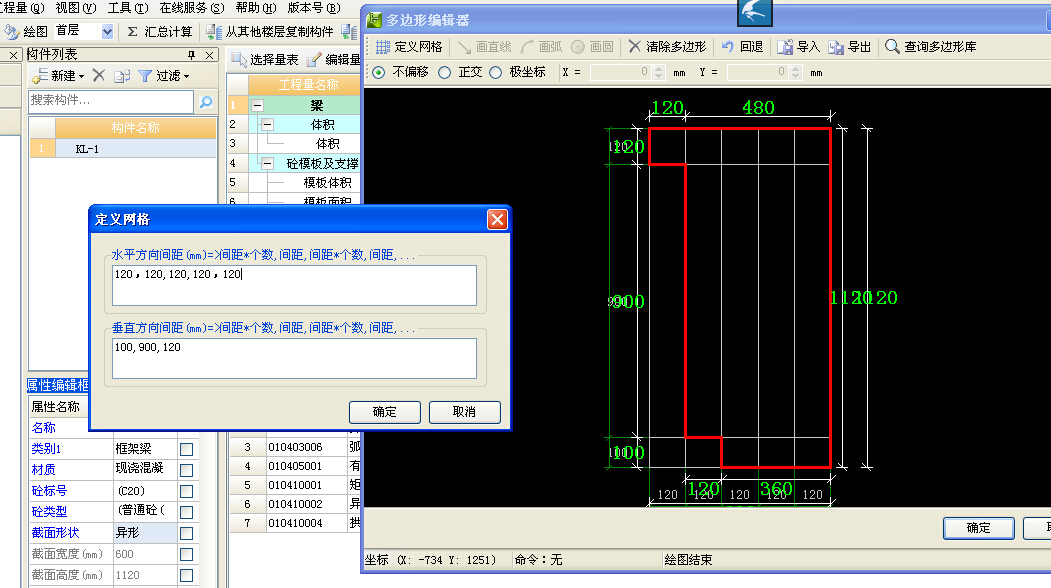Click the 回退 undo icon
The width and height of the screenshot is (1051, 588).
click(x=727, y=47)
